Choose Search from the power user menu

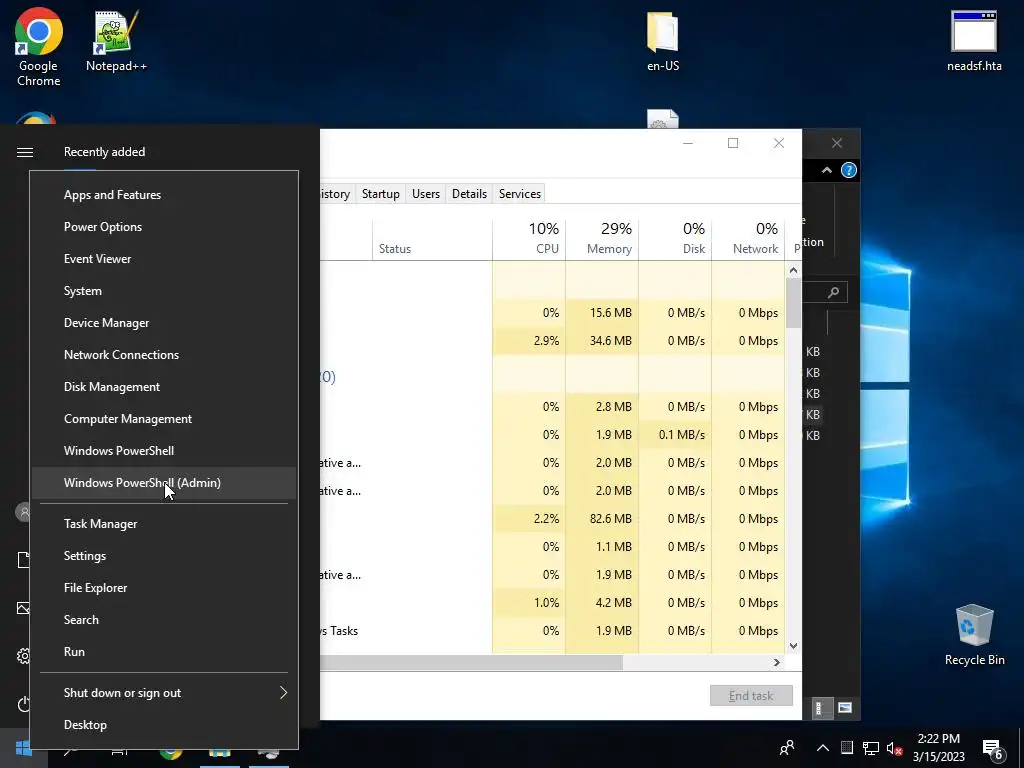coord(164,620)
